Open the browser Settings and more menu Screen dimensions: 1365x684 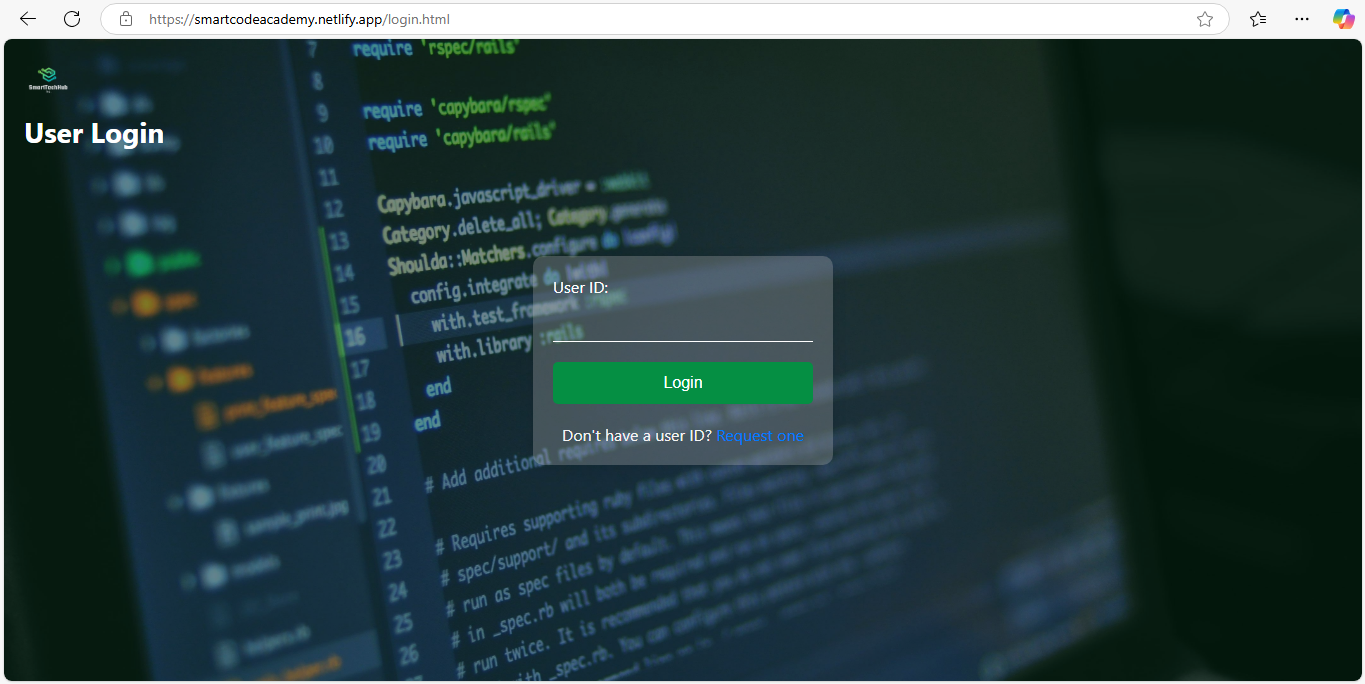click(x=1301, y=19)
